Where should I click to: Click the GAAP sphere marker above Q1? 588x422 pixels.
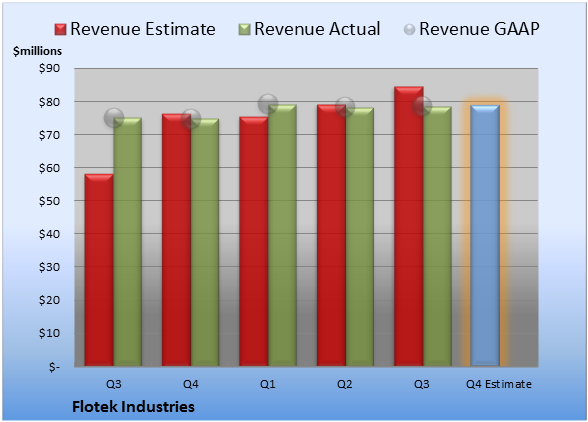pyautogui.click(x=268, y=104)
